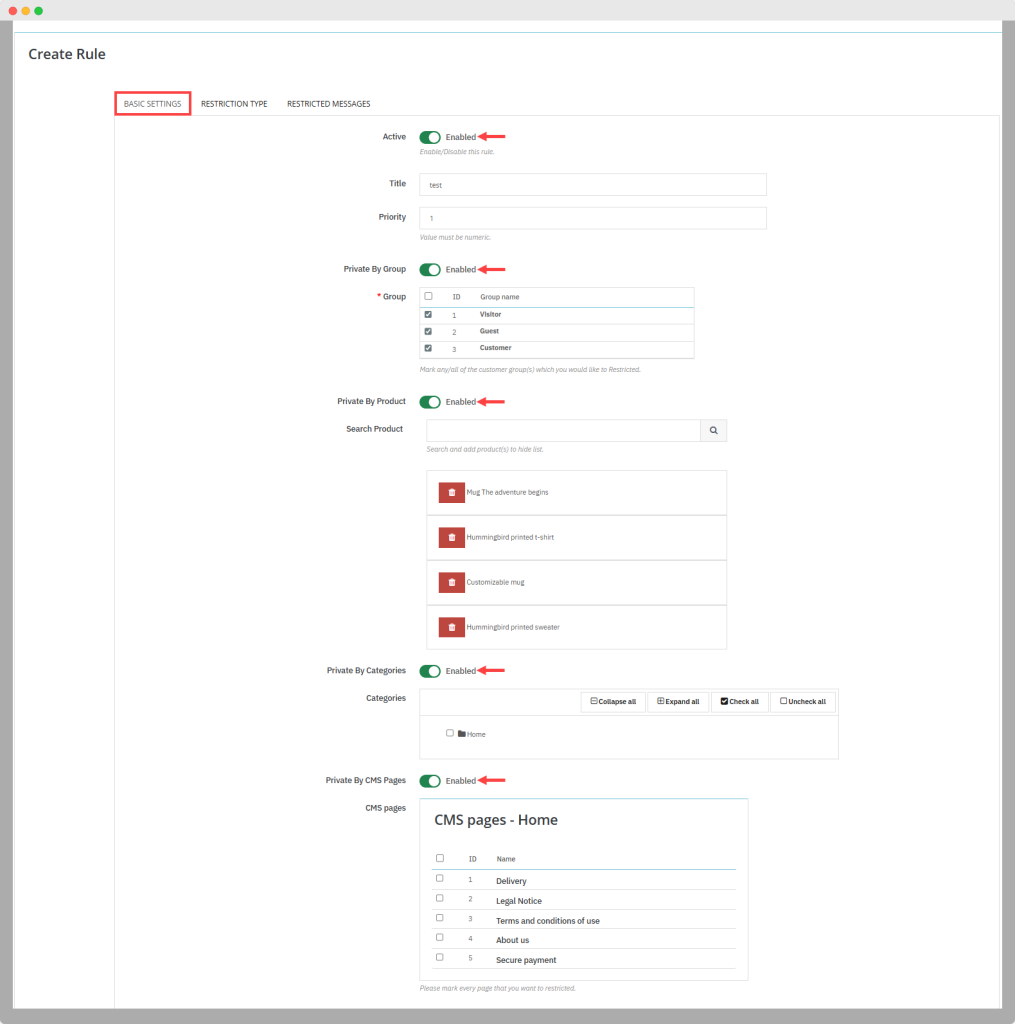Screen dimensions: 1015x1024
Task: Remove Hummingbird printed t-shirt from list
Action: pyautogui.click(x=451, y=538)
